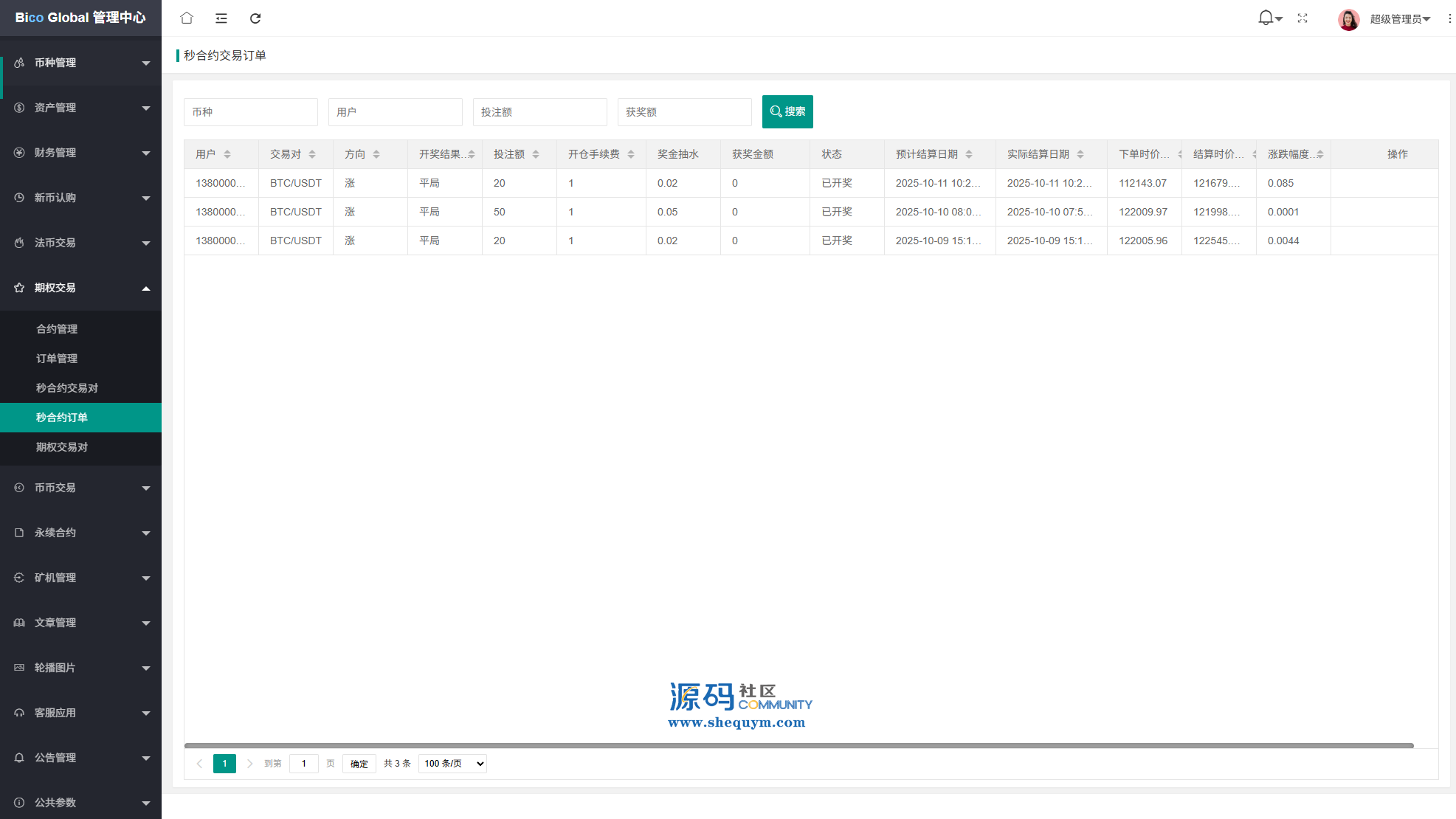
Task: Click the administrator avatar image
Action: [1348, 19]
